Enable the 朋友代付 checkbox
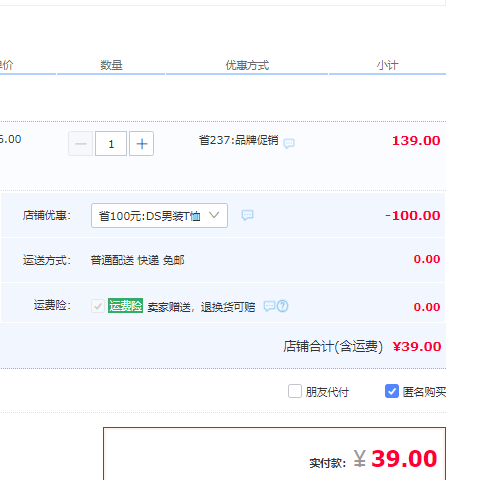Screen dimensions: 490x480 tap(295, 391)
